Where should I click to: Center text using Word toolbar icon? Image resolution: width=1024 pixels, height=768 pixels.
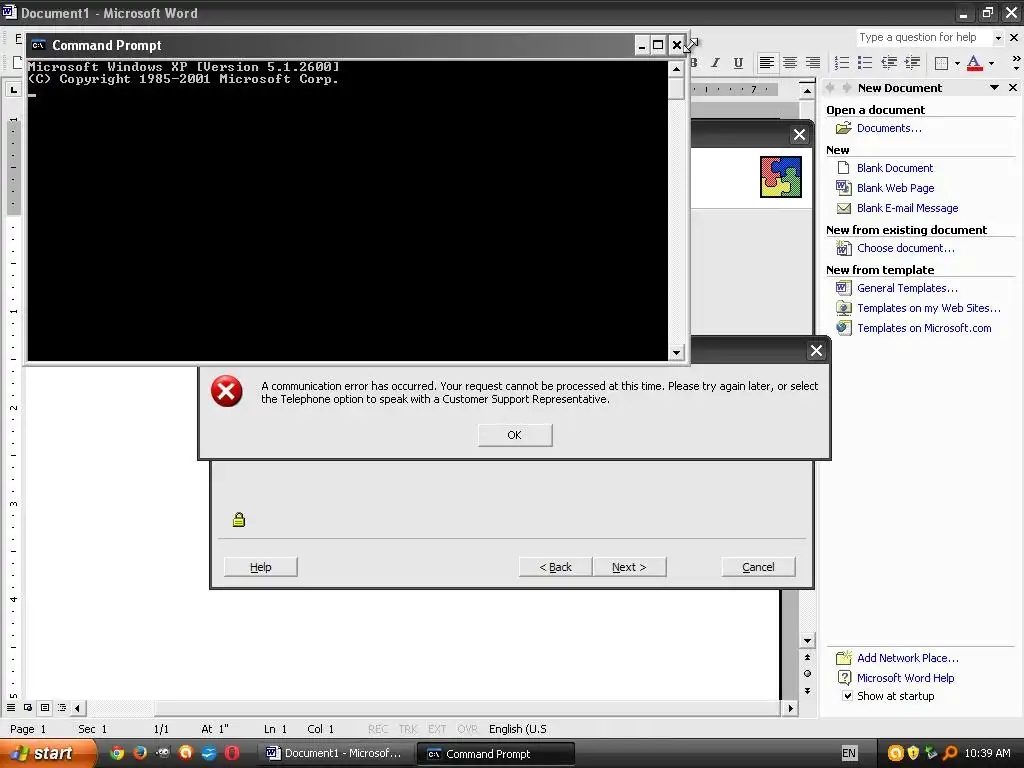coord(790,63)
